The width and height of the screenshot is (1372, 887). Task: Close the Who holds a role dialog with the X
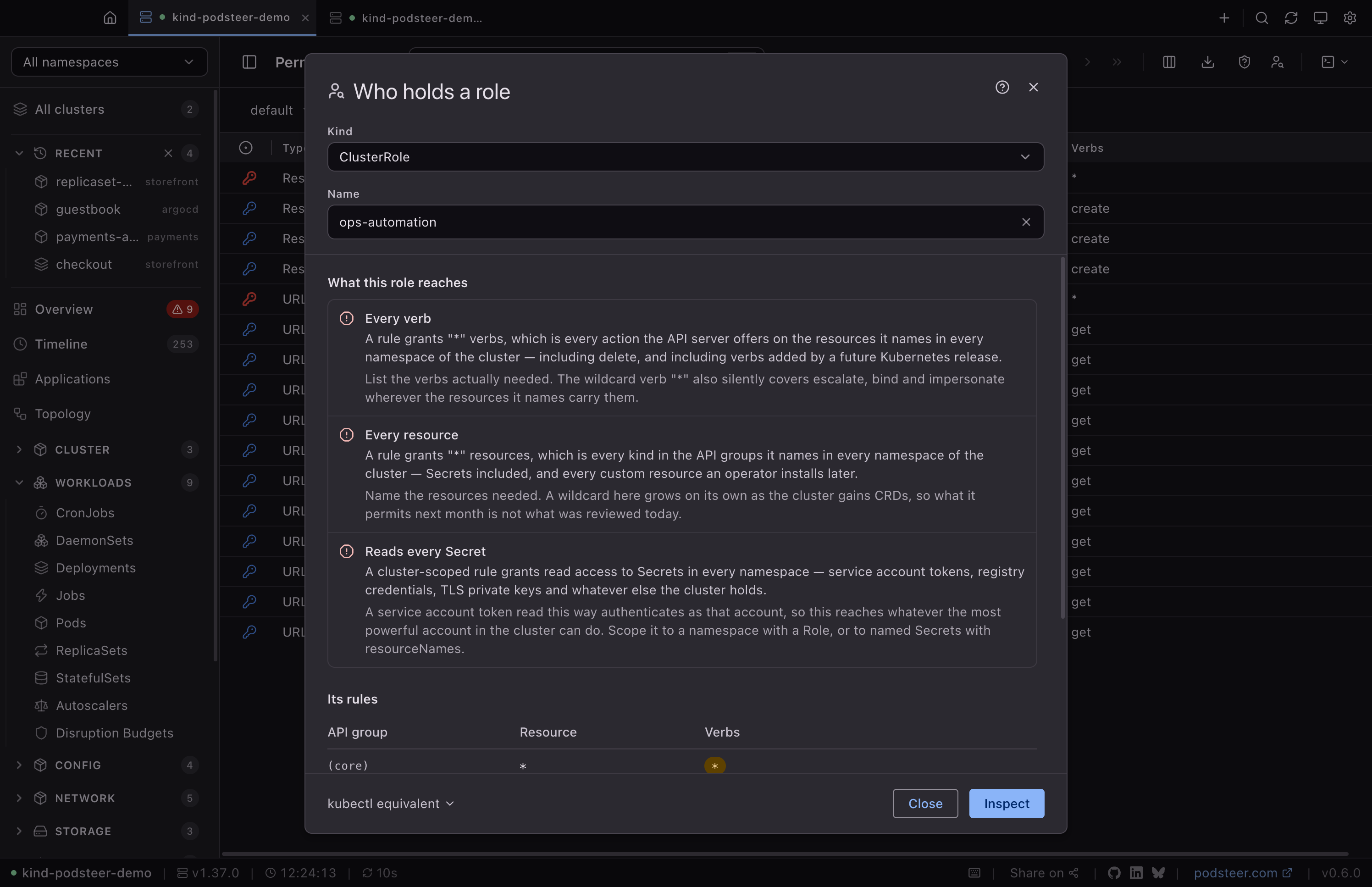tap(1034, 87)
